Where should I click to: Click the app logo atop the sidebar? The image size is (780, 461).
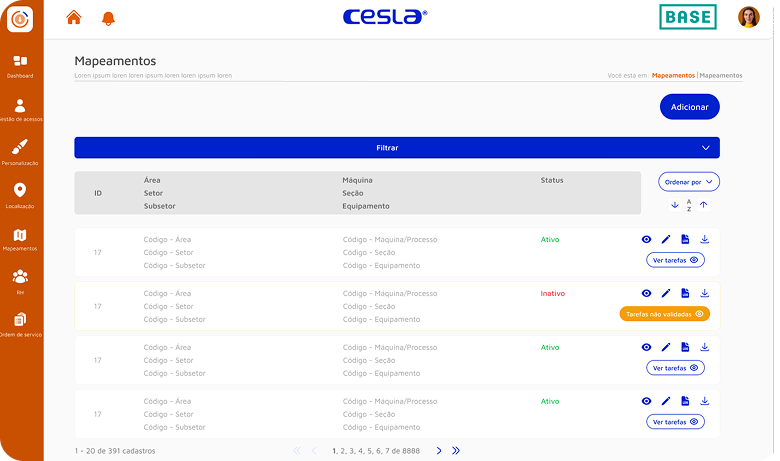coord(20,19)
